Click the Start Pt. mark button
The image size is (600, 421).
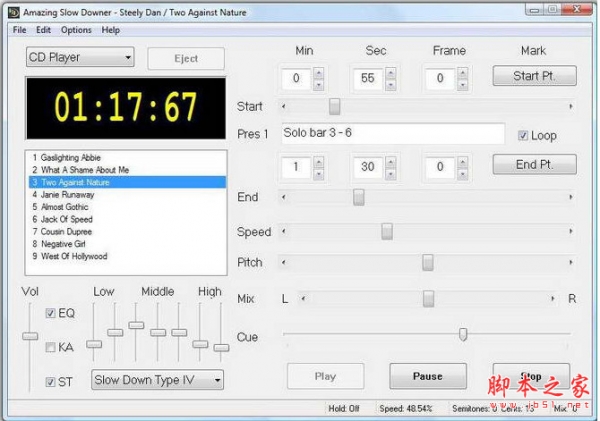click(535, 76)
